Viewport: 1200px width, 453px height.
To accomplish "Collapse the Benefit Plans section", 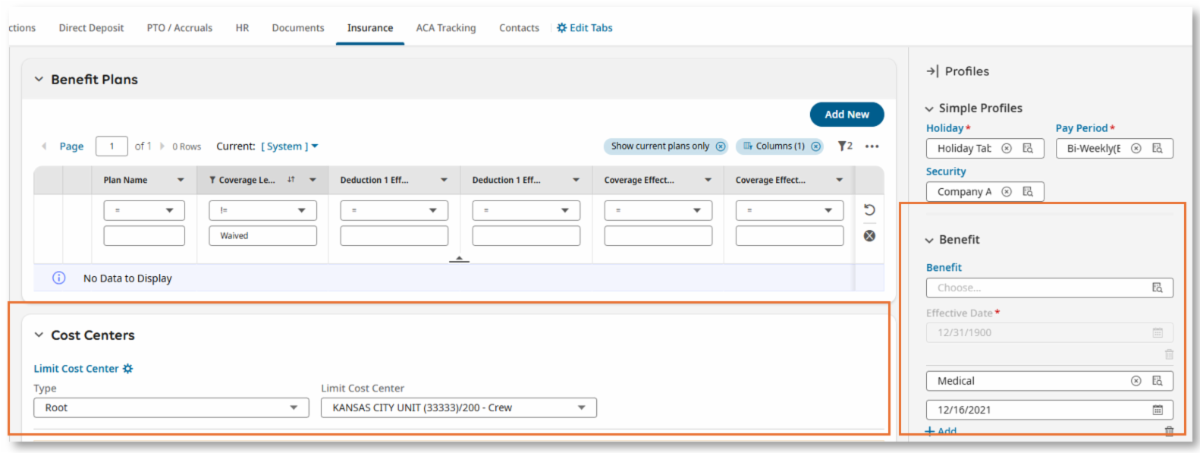I will (x=39, y=79).
